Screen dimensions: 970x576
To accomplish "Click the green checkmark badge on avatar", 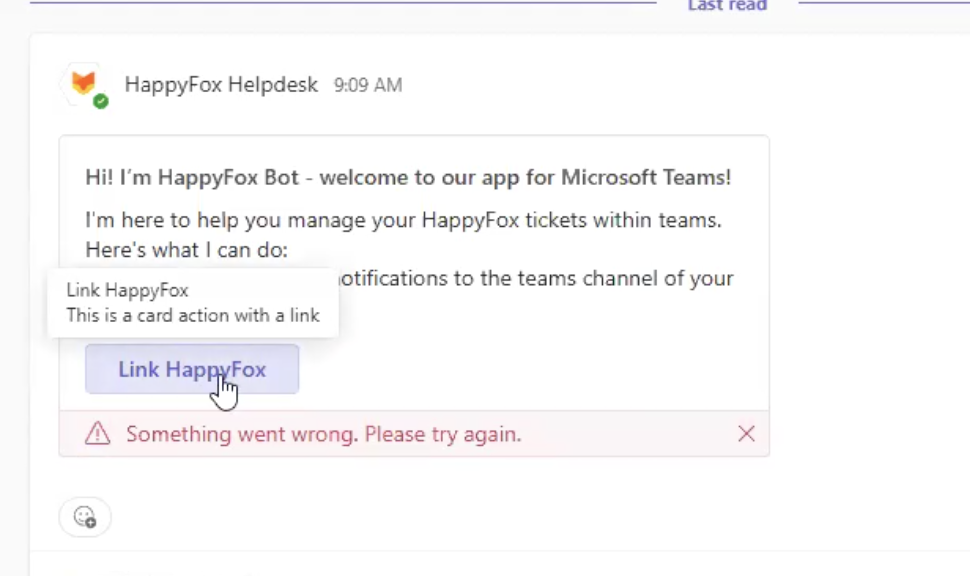I will pyautogui.click(x=100, y=101).
